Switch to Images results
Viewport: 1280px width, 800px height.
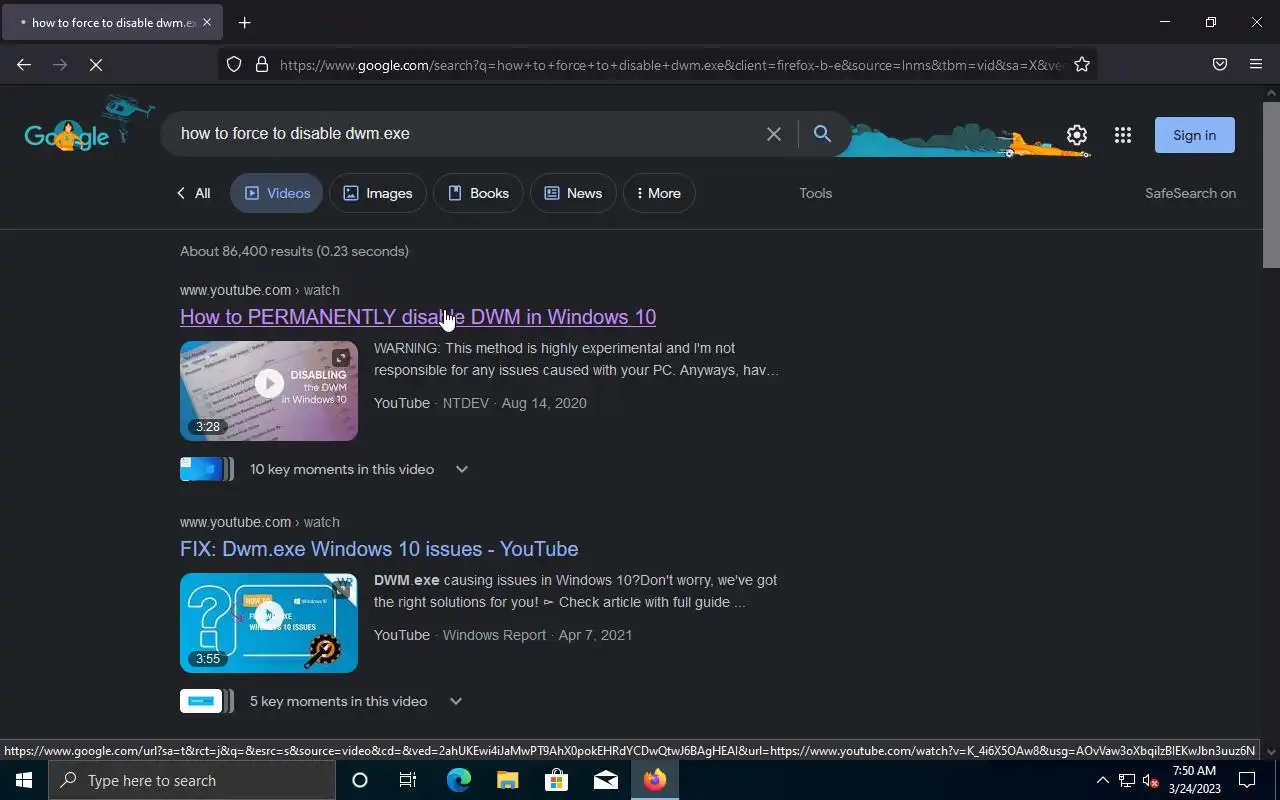click(x=378, y=193)
